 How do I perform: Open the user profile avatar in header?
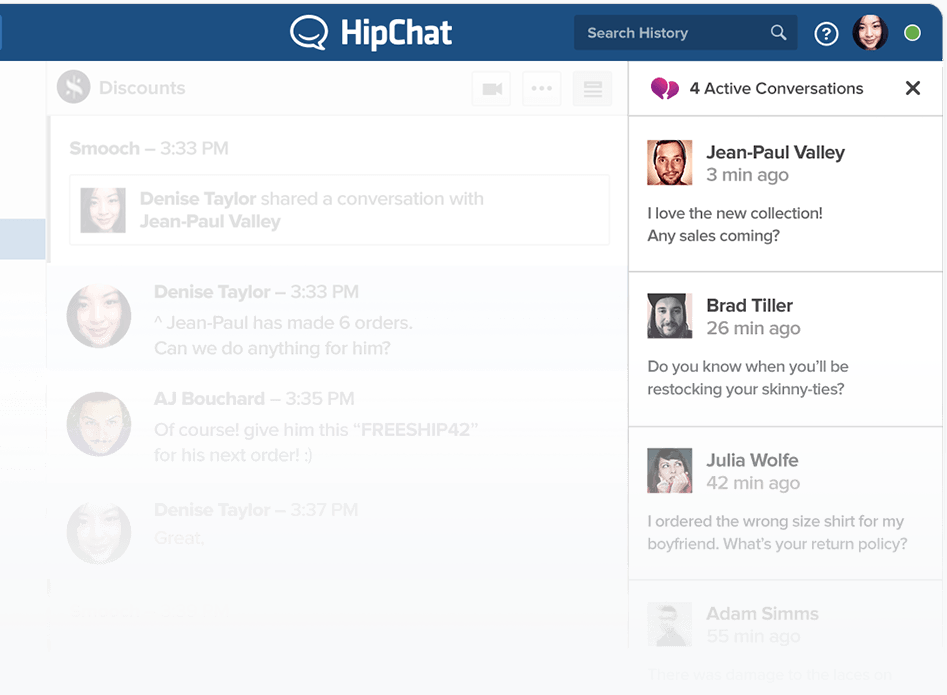click(870, 33)
